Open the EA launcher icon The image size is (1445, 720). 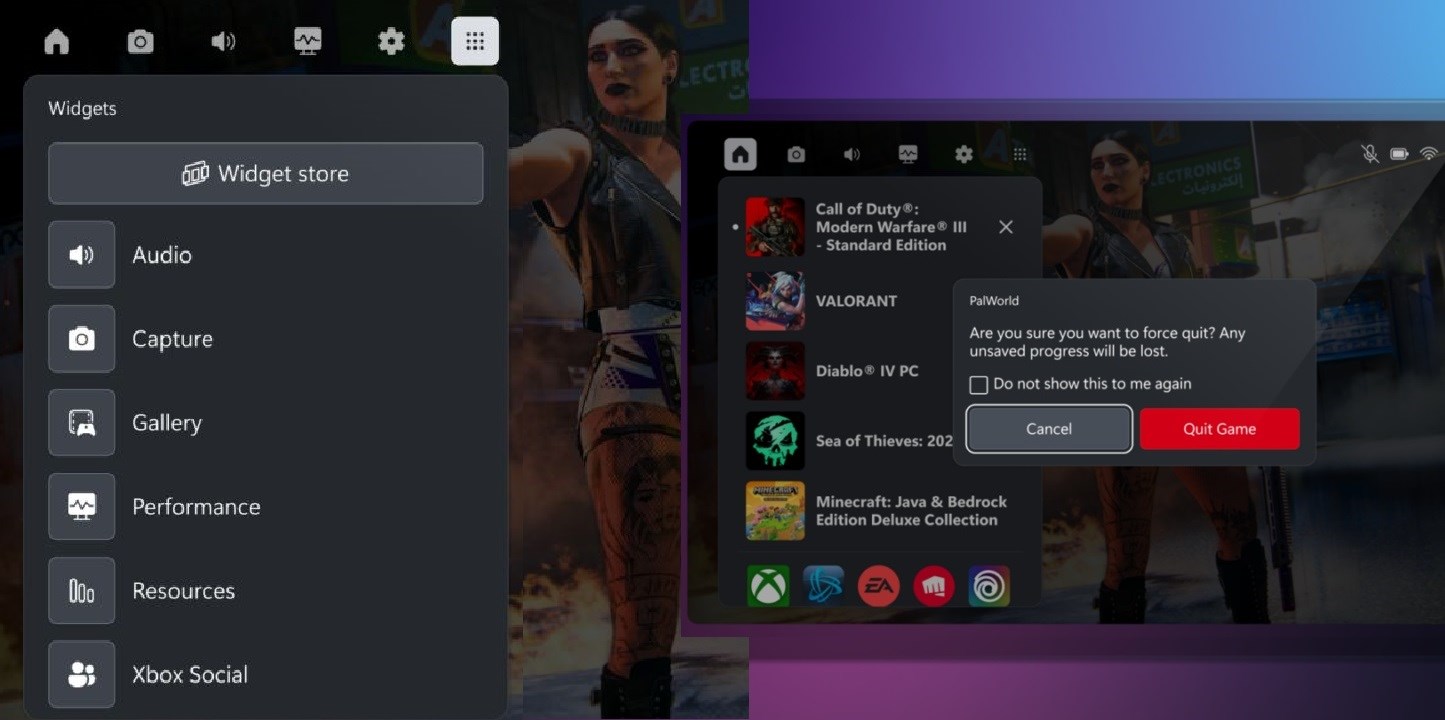[x=879, y=586]
